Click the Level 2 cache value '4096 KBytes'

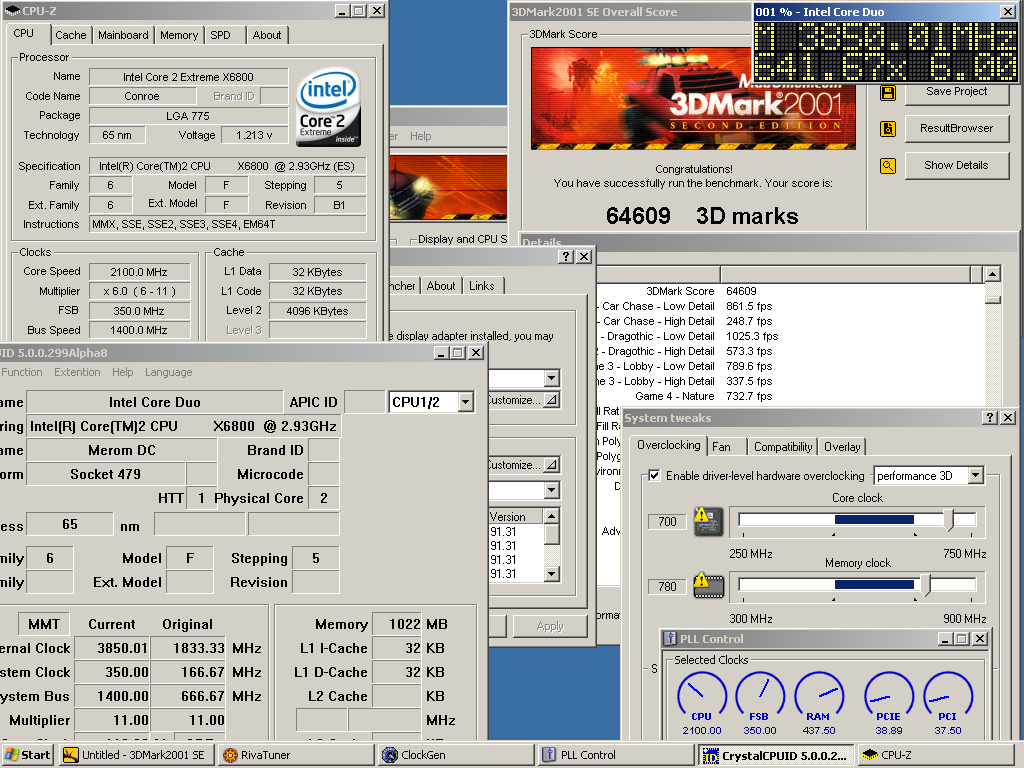coord(317,312)
